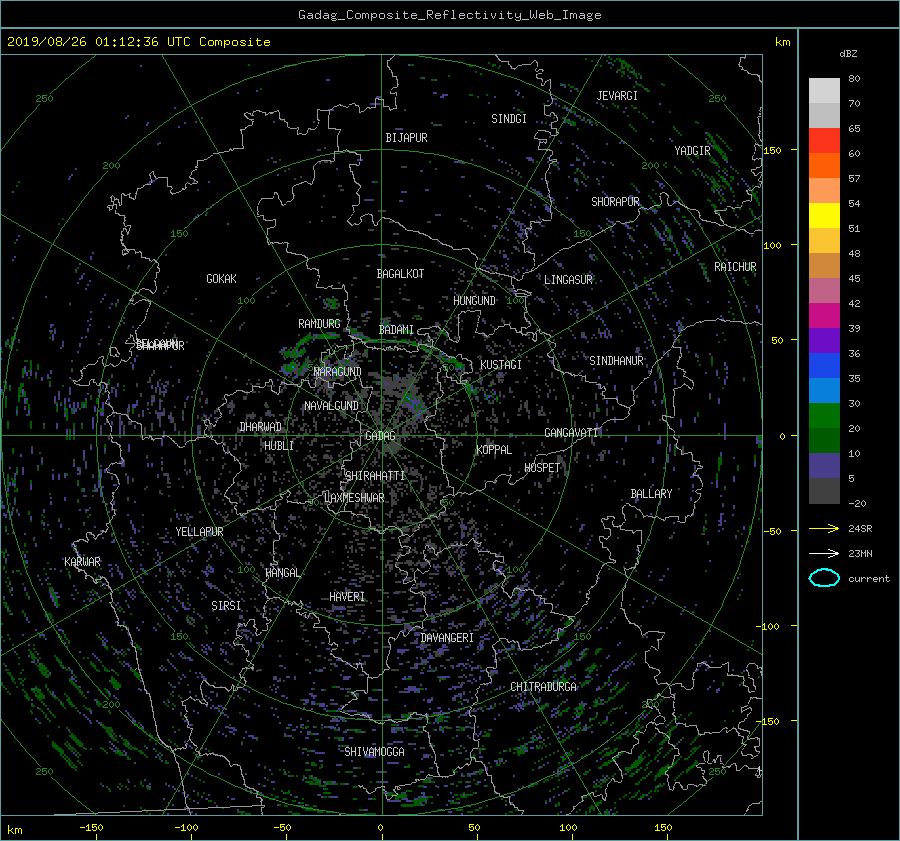Viewport: 900px width, 841px height.
Task: Pick the red 60–65 dBZ swatch
Action: [x=824, y=140]
